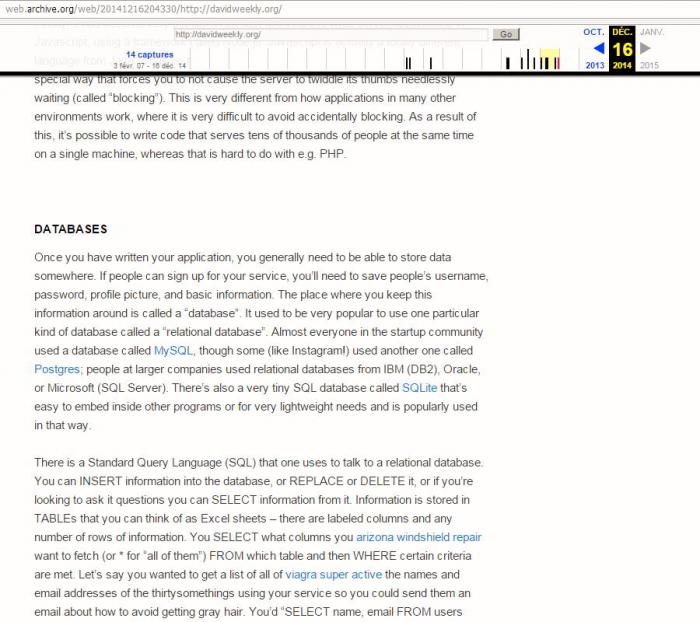700x622 pixels.
Task: Click the large 16 date number
Action: point(622,50)
